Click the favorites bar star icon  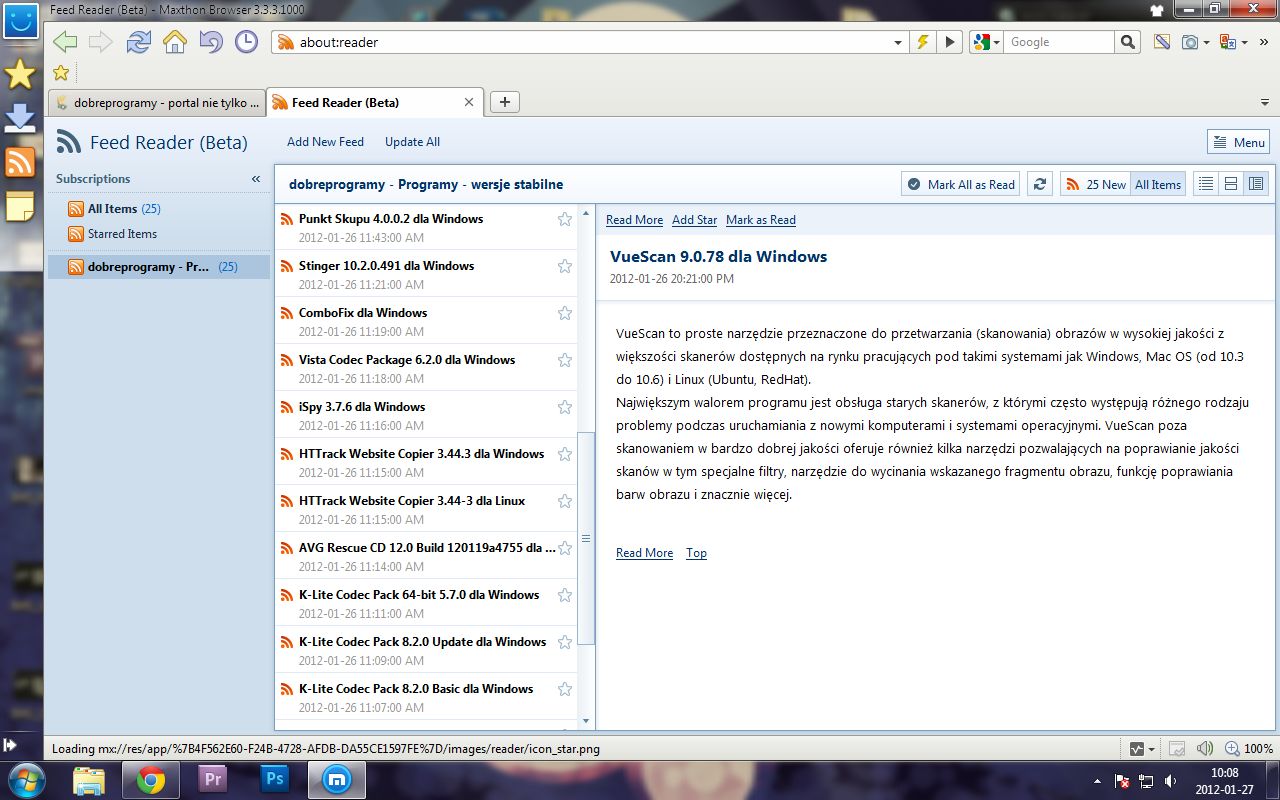click(61, 73)
